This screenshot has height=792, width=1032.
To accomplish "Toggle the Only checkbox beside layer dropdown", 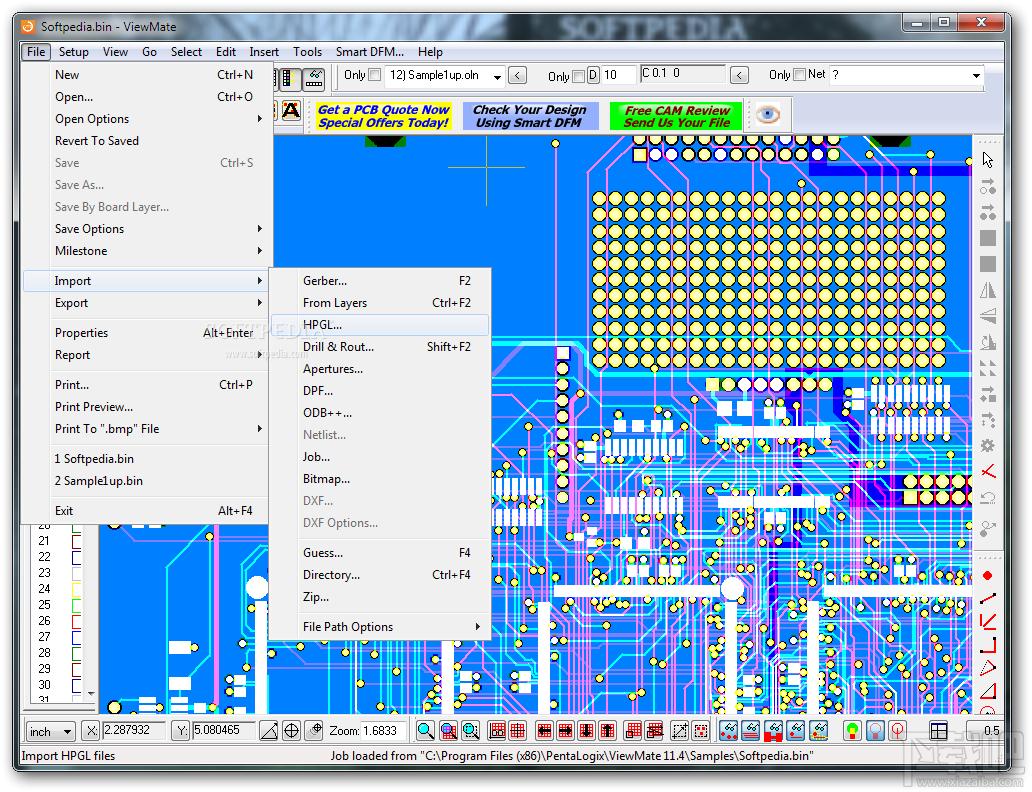I will point(374,75).
